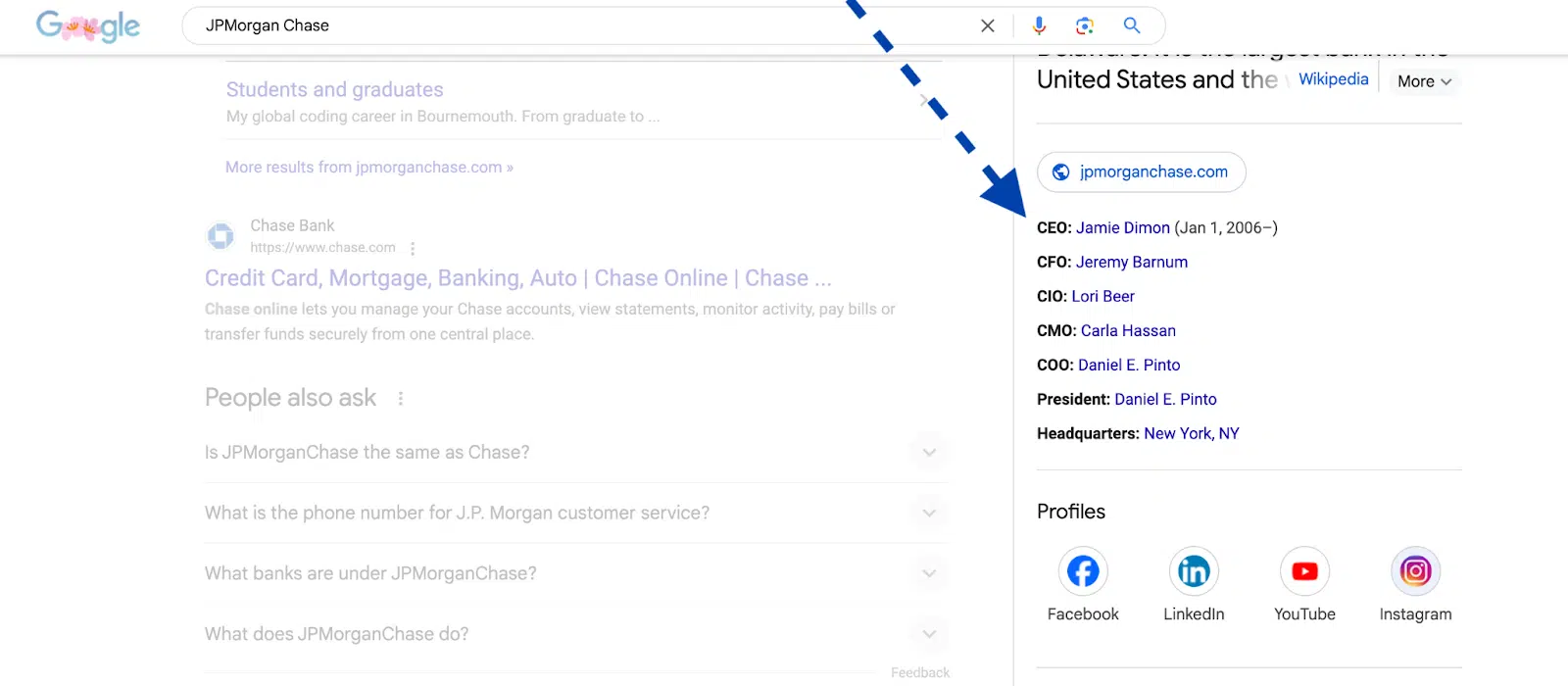Click the magnifying glass search icon
This screenshot has height=686, width=1568.
[x=1132, y=25]
